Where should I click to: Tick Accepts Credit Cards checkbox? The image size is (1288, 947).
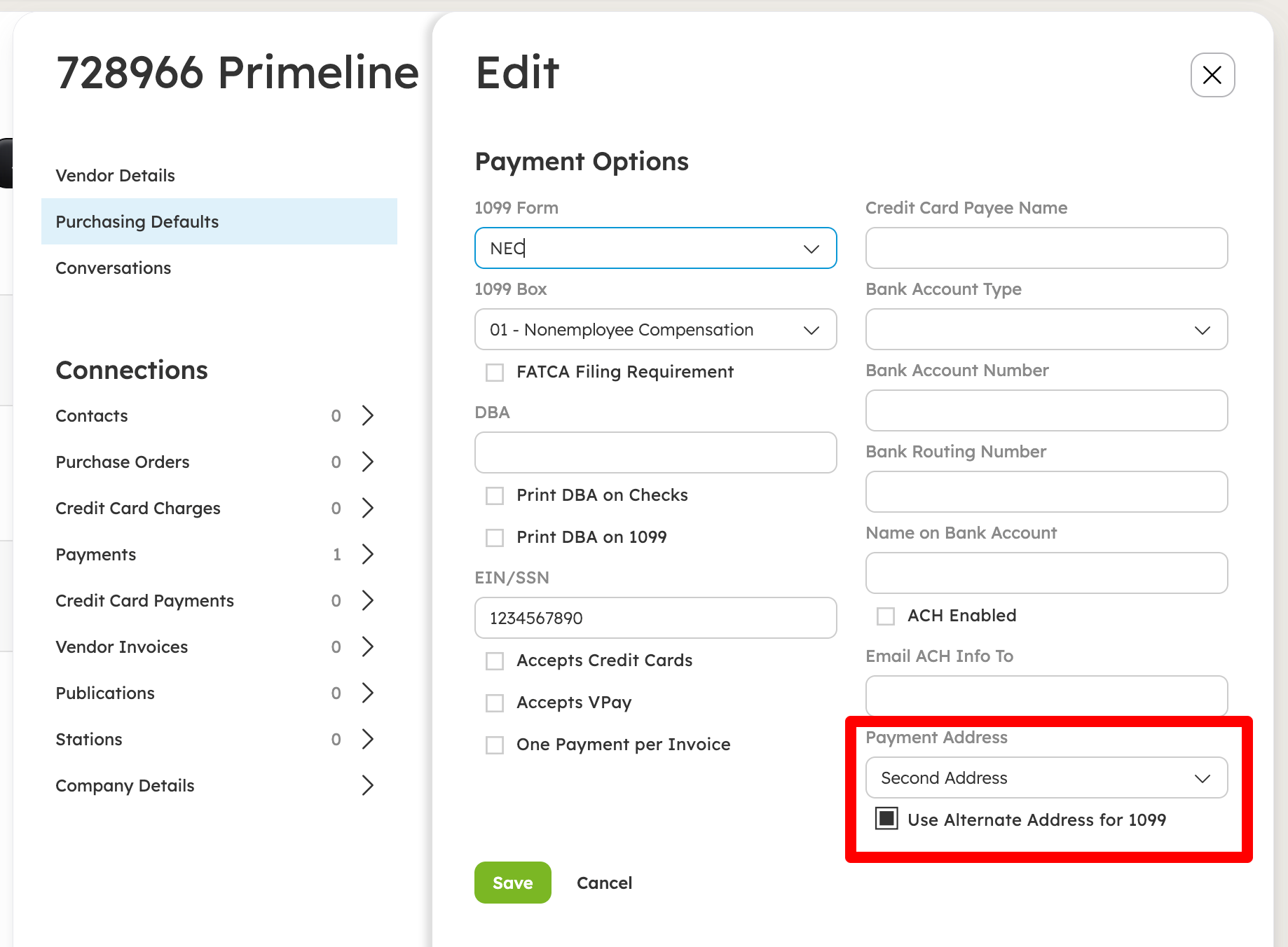(495, 661)
